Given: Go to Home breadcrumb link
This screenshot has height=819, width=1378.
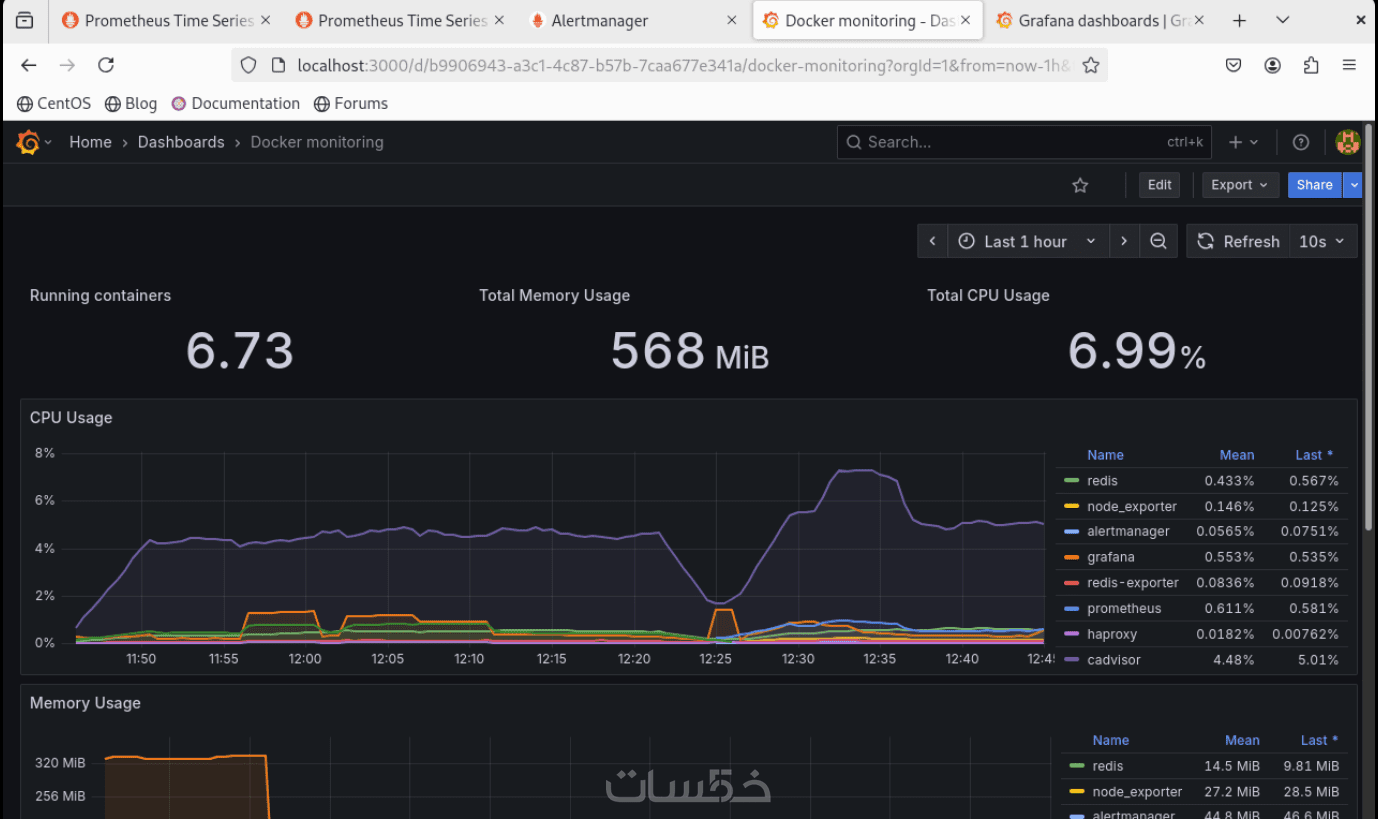Looking at the screenshot, I should click(x=90, y=142).
